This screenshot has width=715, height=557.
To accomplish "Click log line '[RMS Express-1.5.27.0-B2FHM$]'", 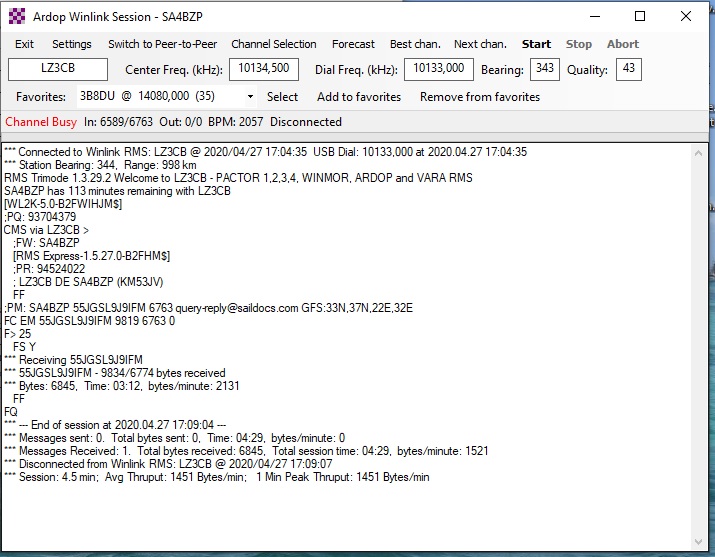I will [91, 256].
